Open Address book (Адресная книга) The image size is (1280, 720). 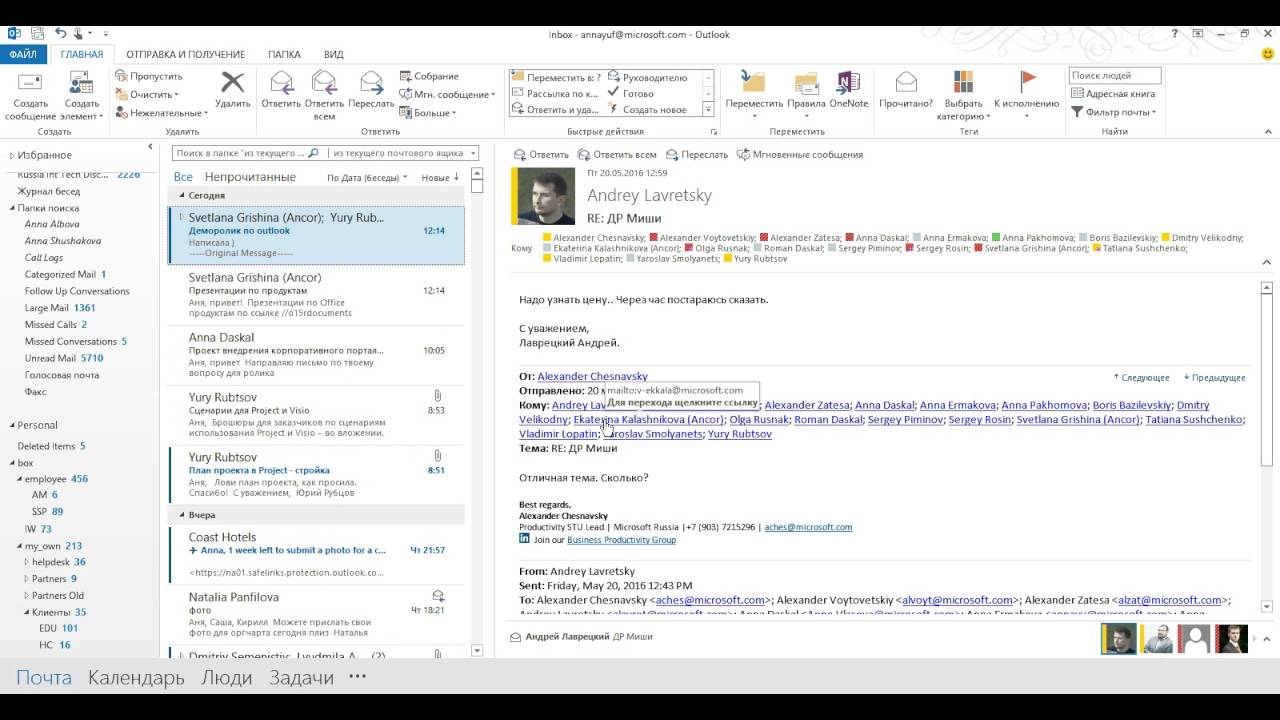click(1112, 94)
